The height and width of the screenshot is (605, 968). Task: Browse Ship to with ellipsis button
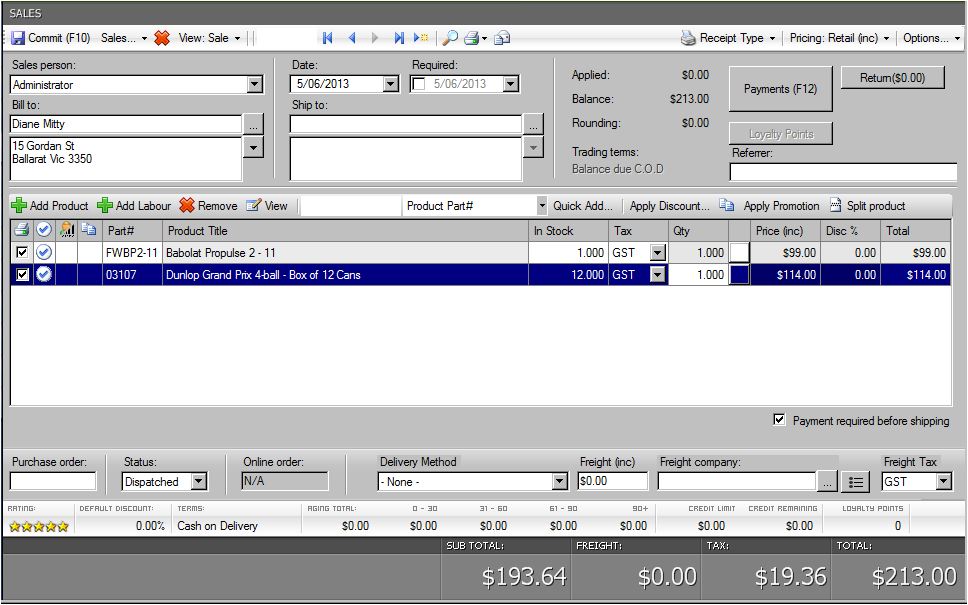click(533, 125)
